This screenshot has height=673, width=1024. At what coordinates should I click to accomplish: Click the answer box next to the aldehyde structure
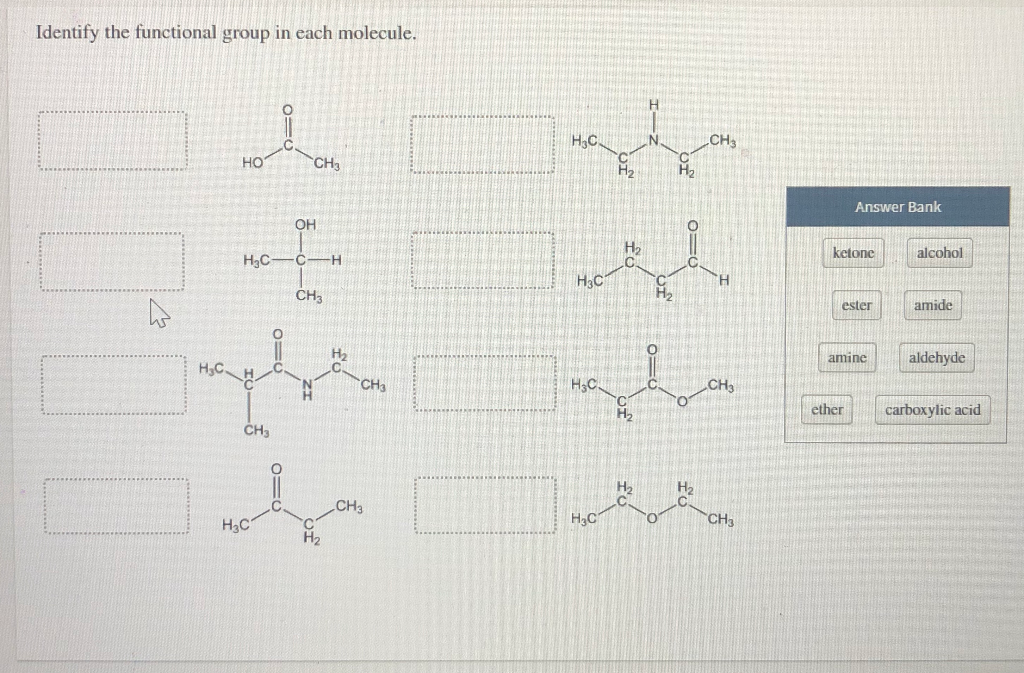pos(482,260)
